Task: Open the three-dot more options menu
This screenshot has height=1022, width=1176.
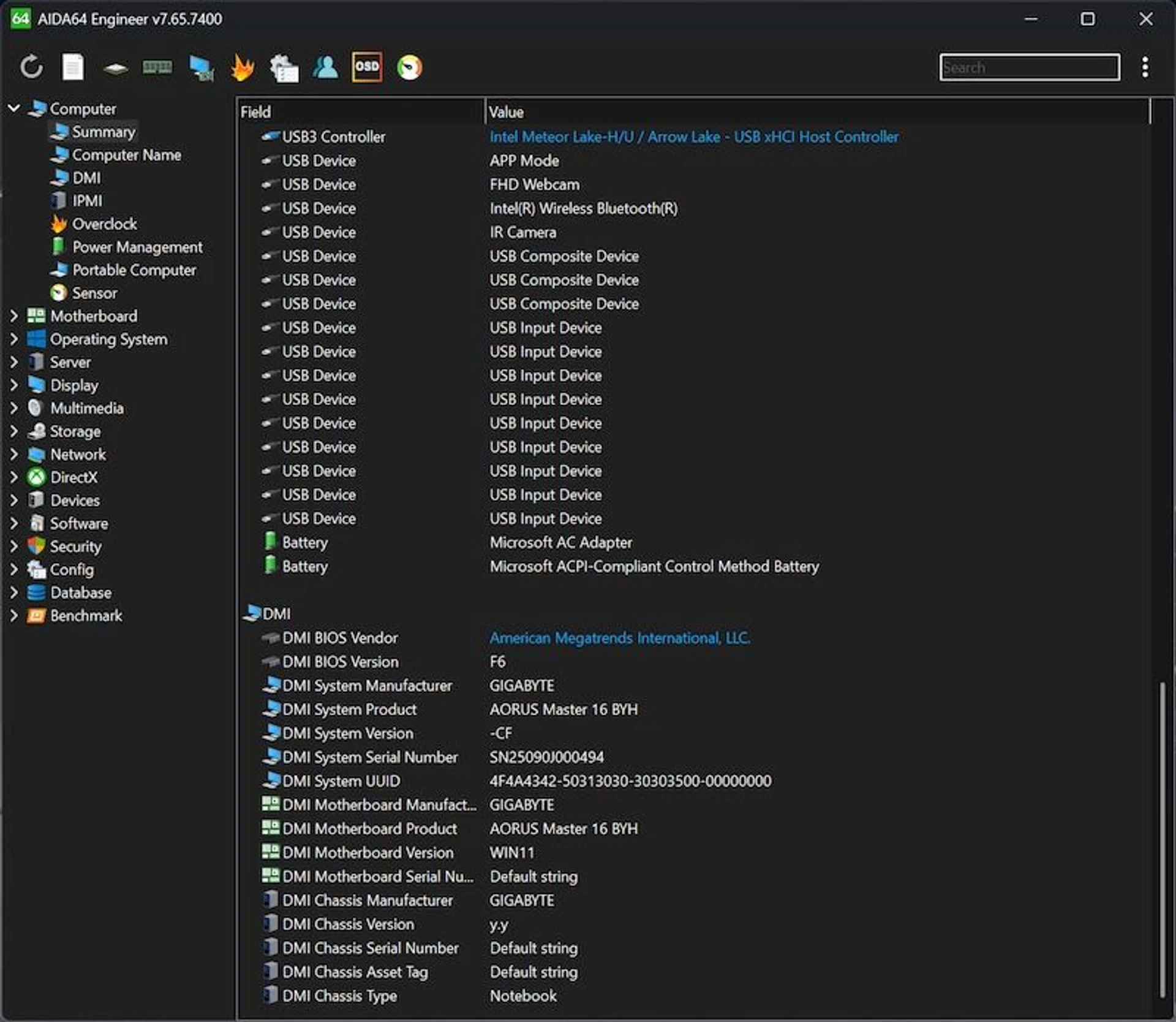Action: click(x=1145, y=67)
